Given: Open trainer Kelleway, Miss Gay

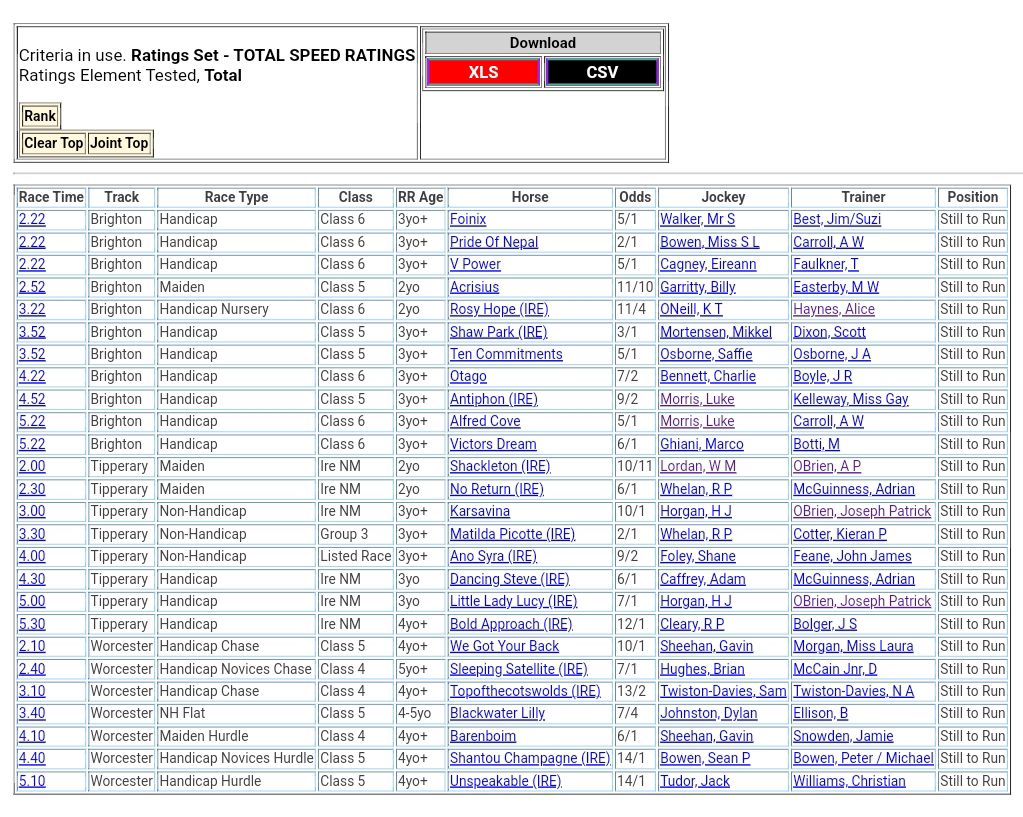Looking at the screenshot, I should tap(851, 399).
